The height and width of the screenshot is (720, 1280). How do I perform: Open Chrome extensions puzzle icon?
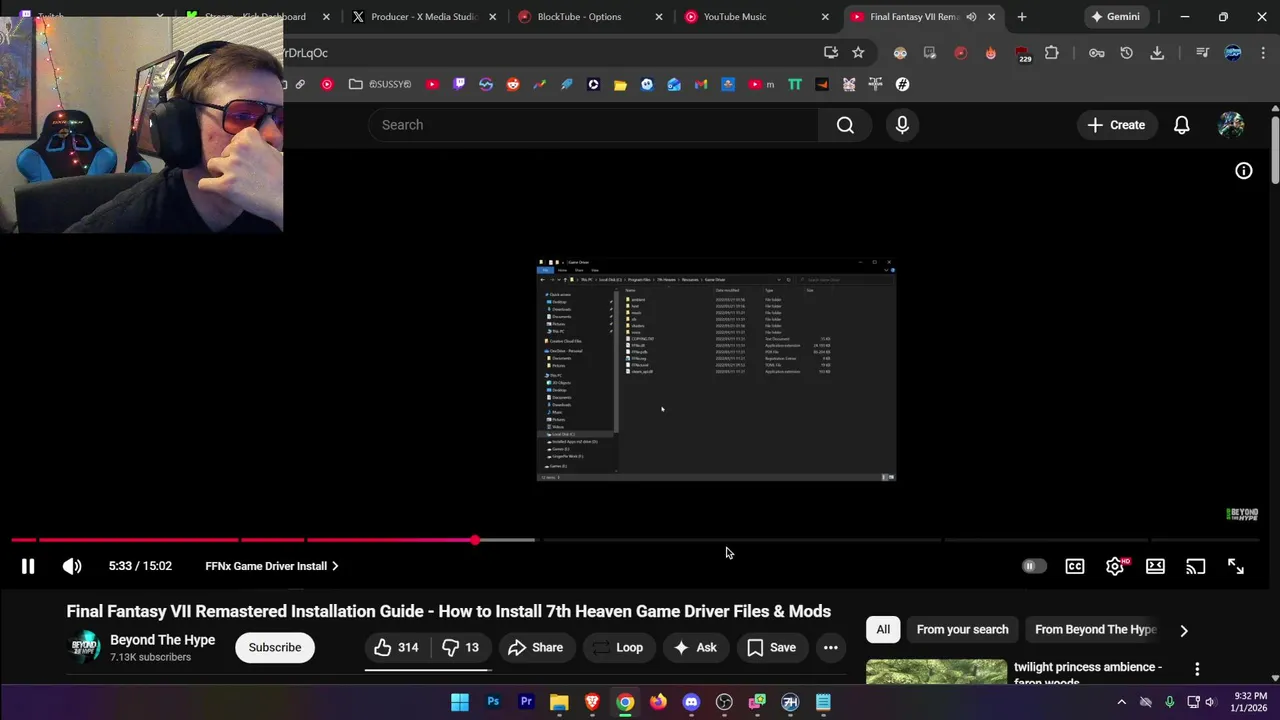[1052, 53]
